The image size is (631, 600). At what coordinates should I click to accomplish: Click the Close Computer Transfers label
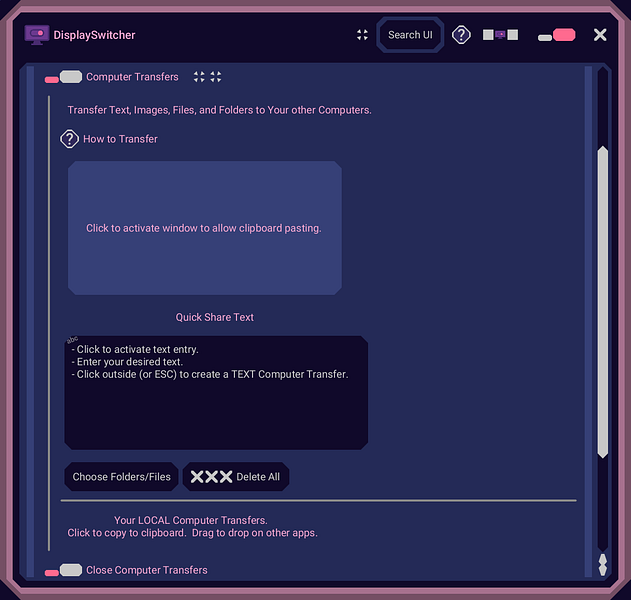pos(147,570)
